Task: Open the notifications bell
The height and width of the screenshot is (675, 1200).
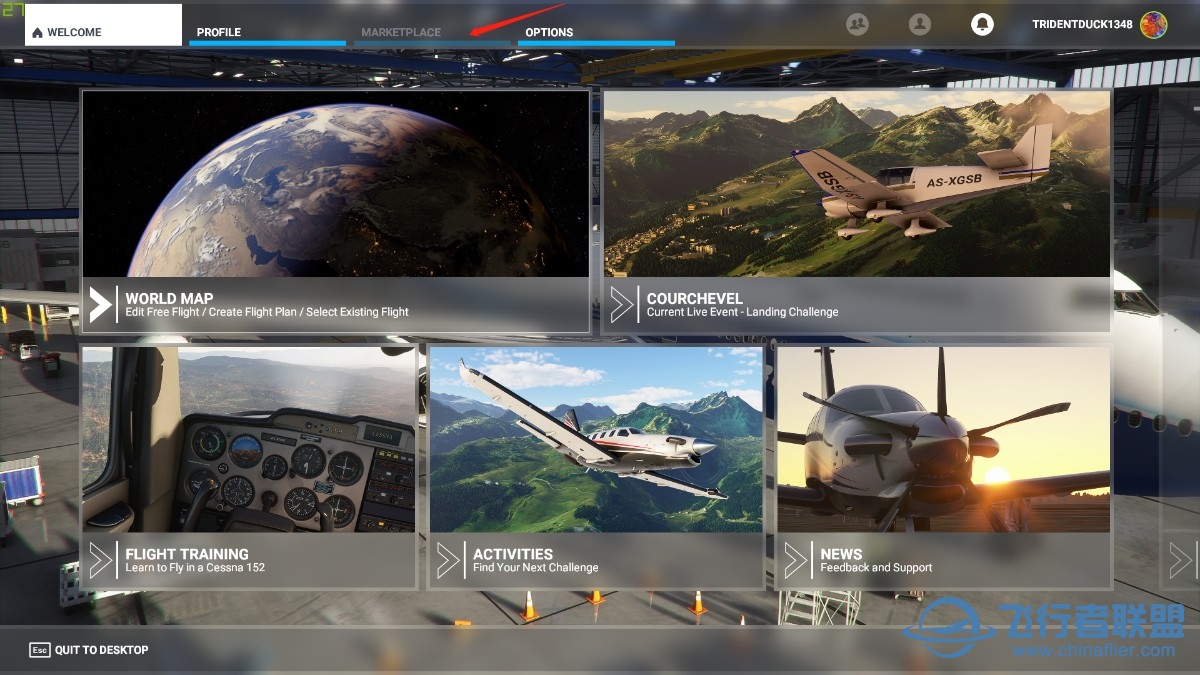Action: pyautogui.click(x=982, y=24)
